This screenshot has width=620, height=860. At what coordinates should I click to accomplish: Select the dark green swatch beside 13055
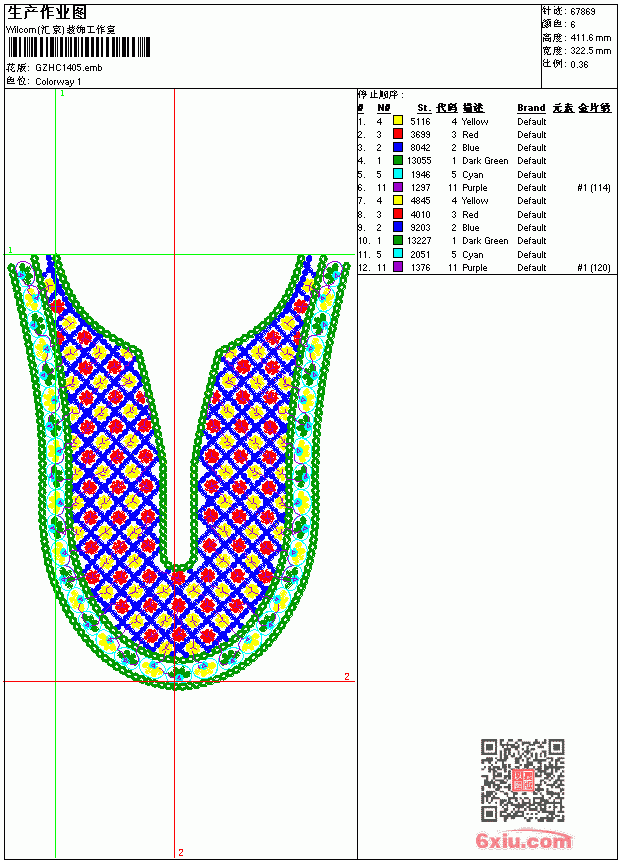point(398,160)
